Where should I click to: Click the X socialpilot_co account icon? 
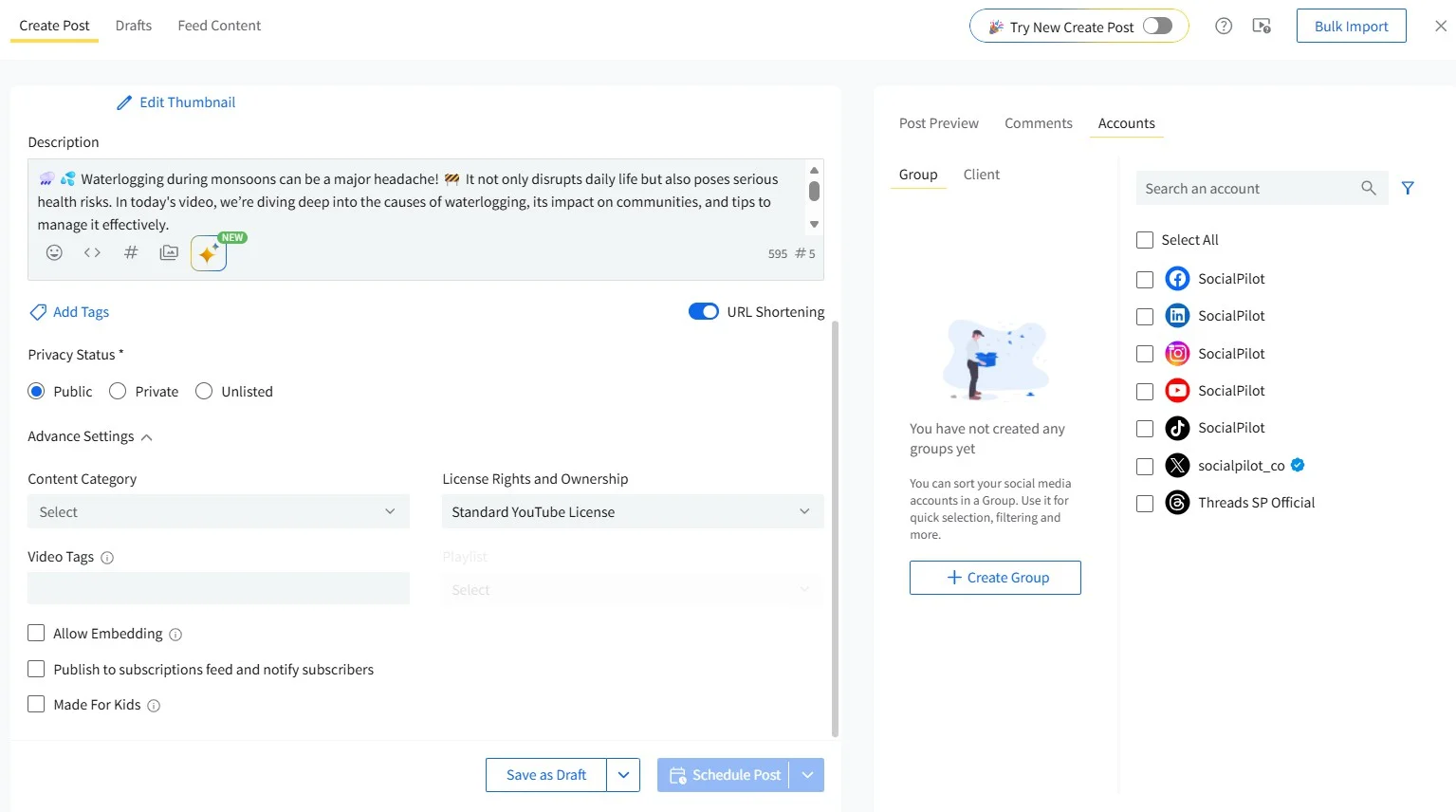tap(1177, 466)
